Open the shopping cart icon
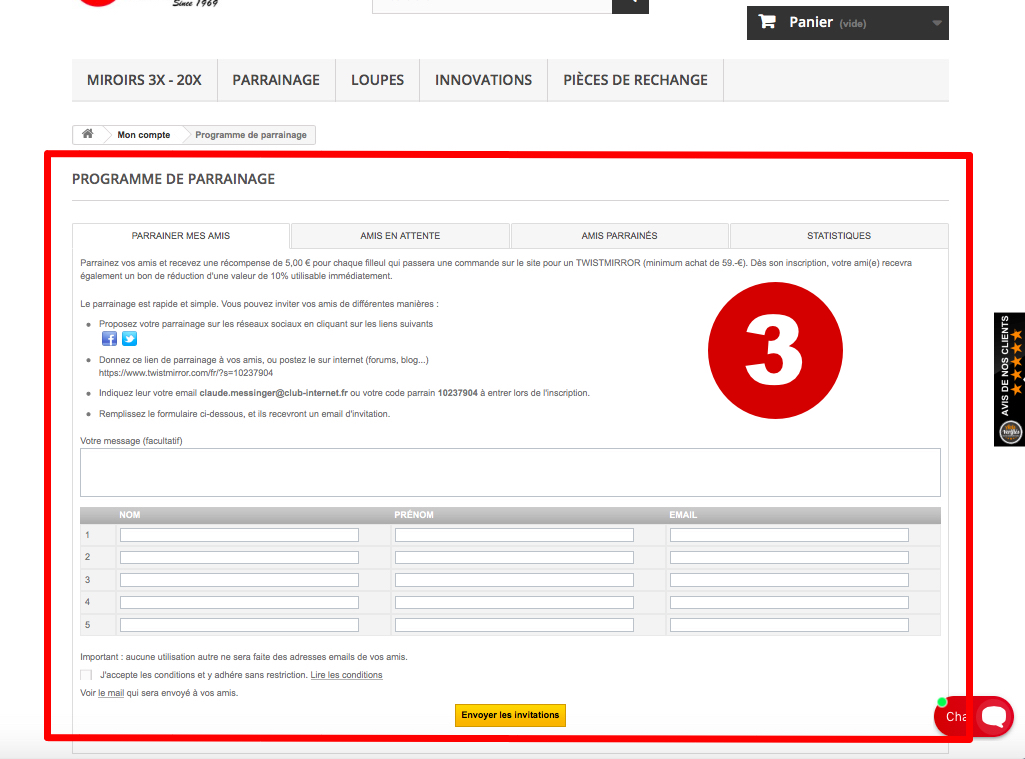 (767, 22)
